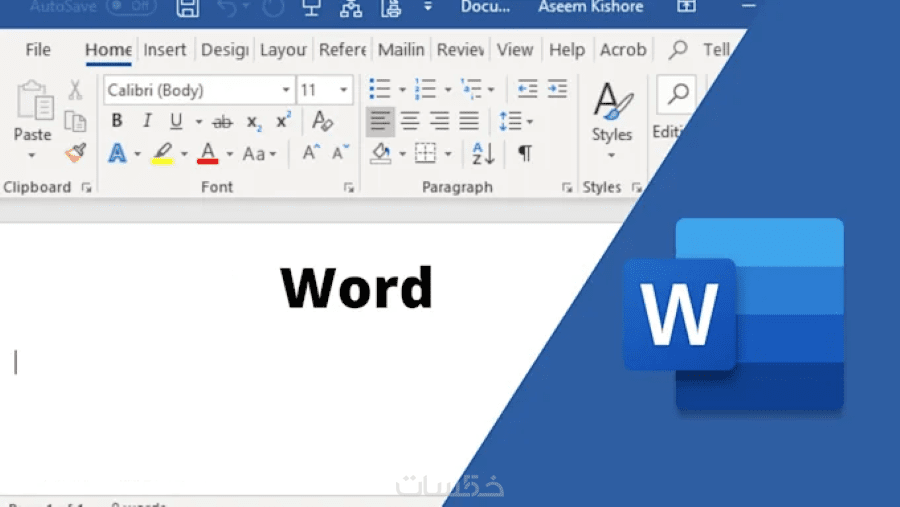The image size is (900, 507).
Task: Open the font size dropdown arrow
Action: pos(343,90)
